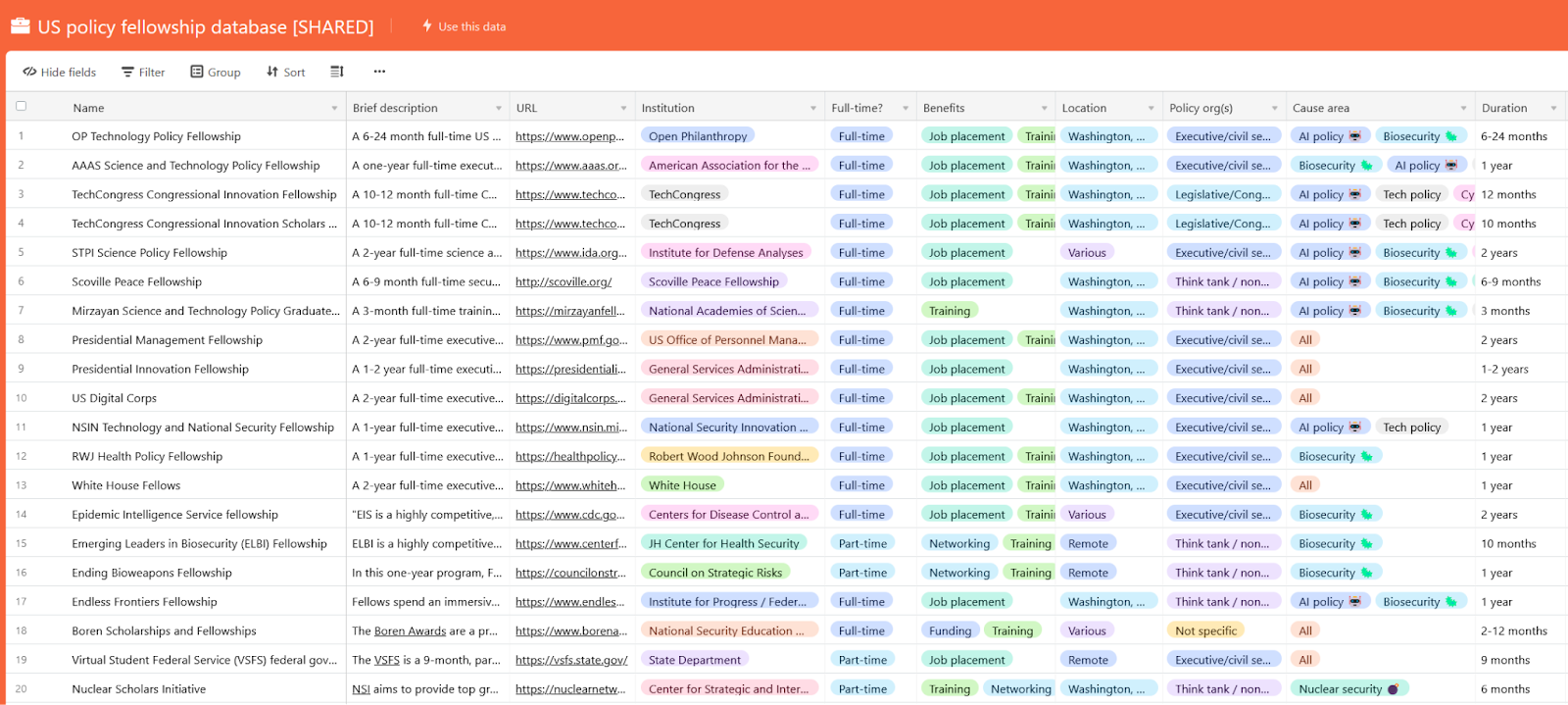Click the Hide fields button
This screenshot has width=1568, height=705.
59,72
